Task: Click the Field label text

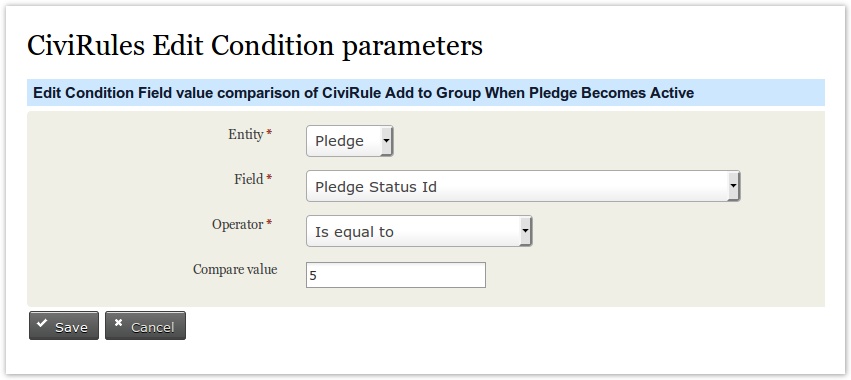Action: coord(249,179)
